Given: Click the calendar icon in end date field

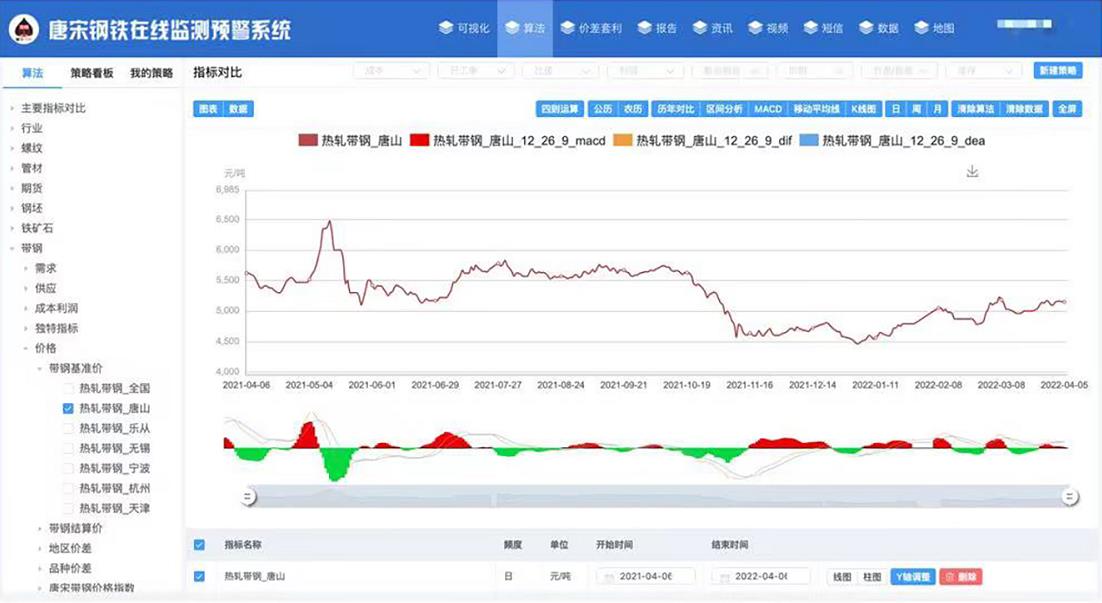Looking at the screenshot, I should tap(723, 577).
